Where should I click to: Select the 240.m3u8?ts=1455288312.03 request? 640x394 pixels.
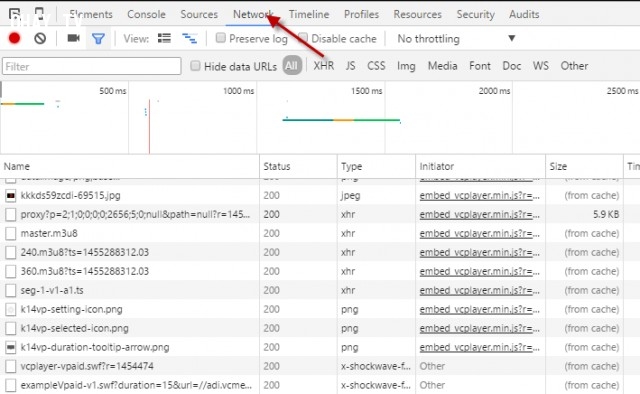(84, 253)
